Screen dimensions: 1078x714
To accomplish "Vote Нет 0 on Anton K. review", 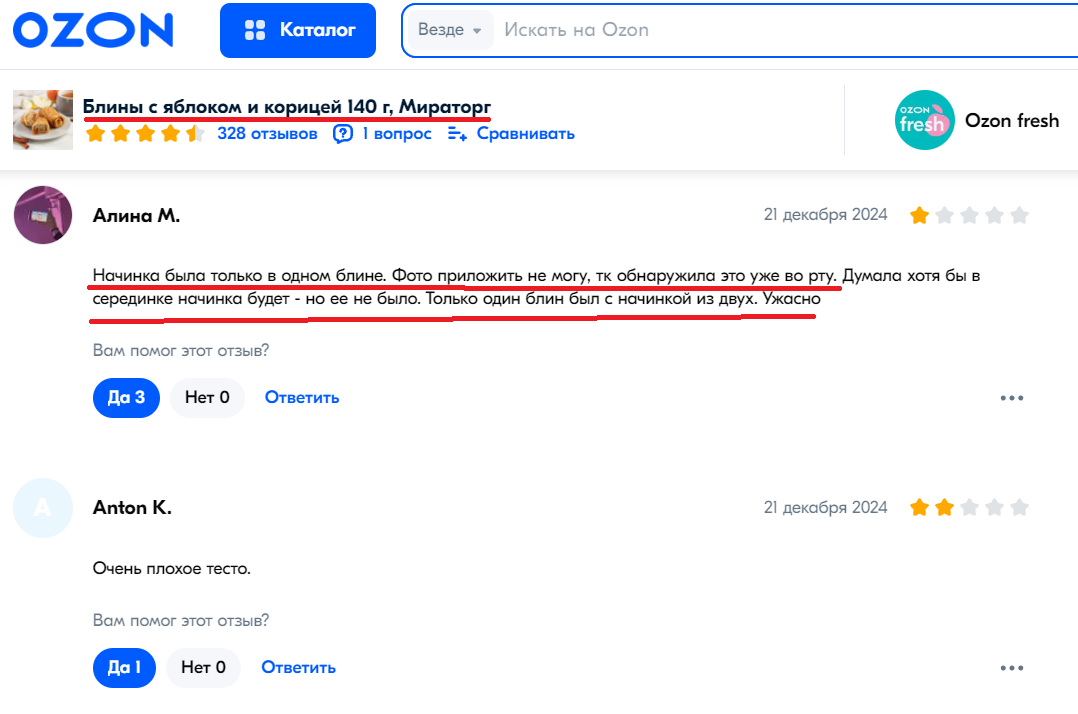I will 204,667.
